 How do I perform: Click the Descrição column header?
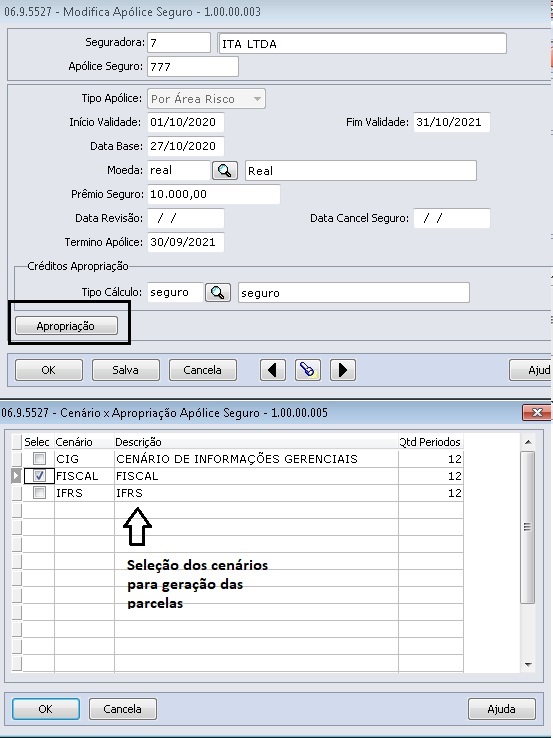pyautogui.click(x=256, y=442)
